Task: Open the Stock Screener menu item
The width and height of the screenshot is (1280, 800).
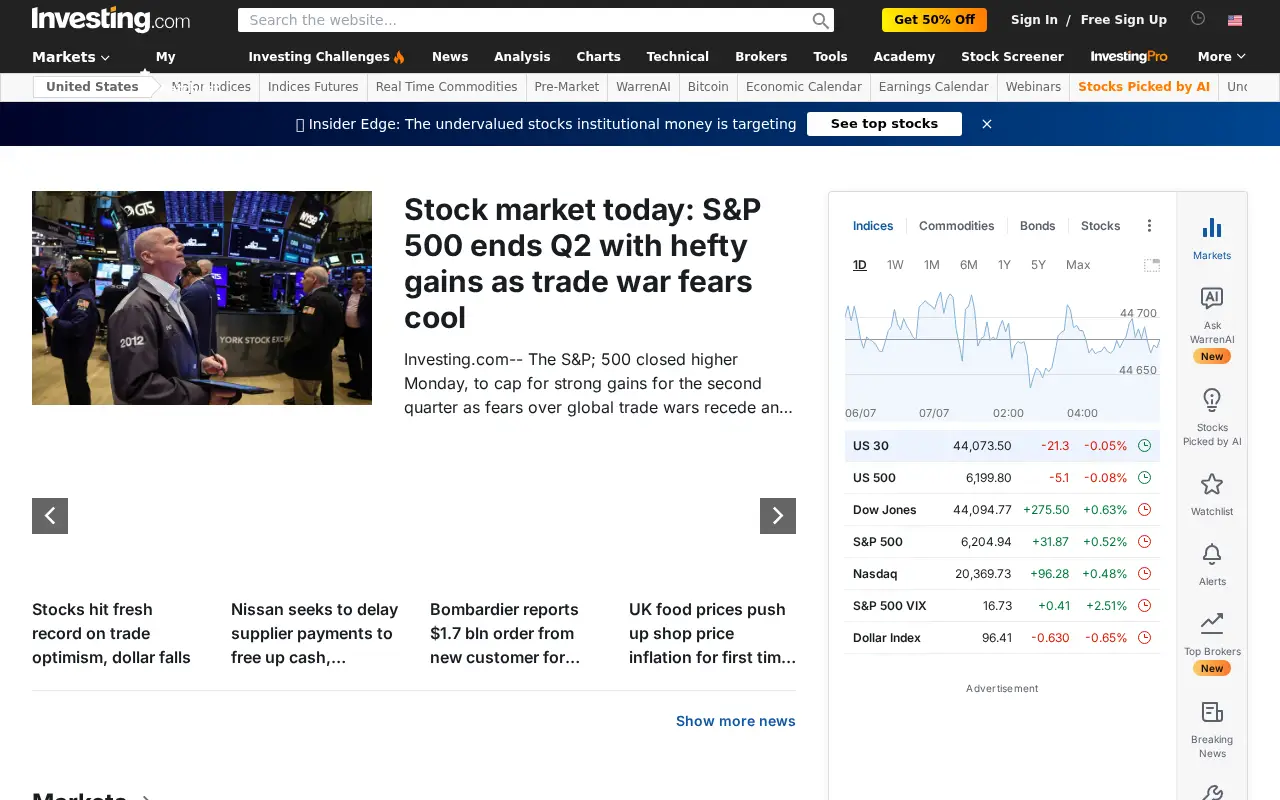Action: (x=1012, y=57)
